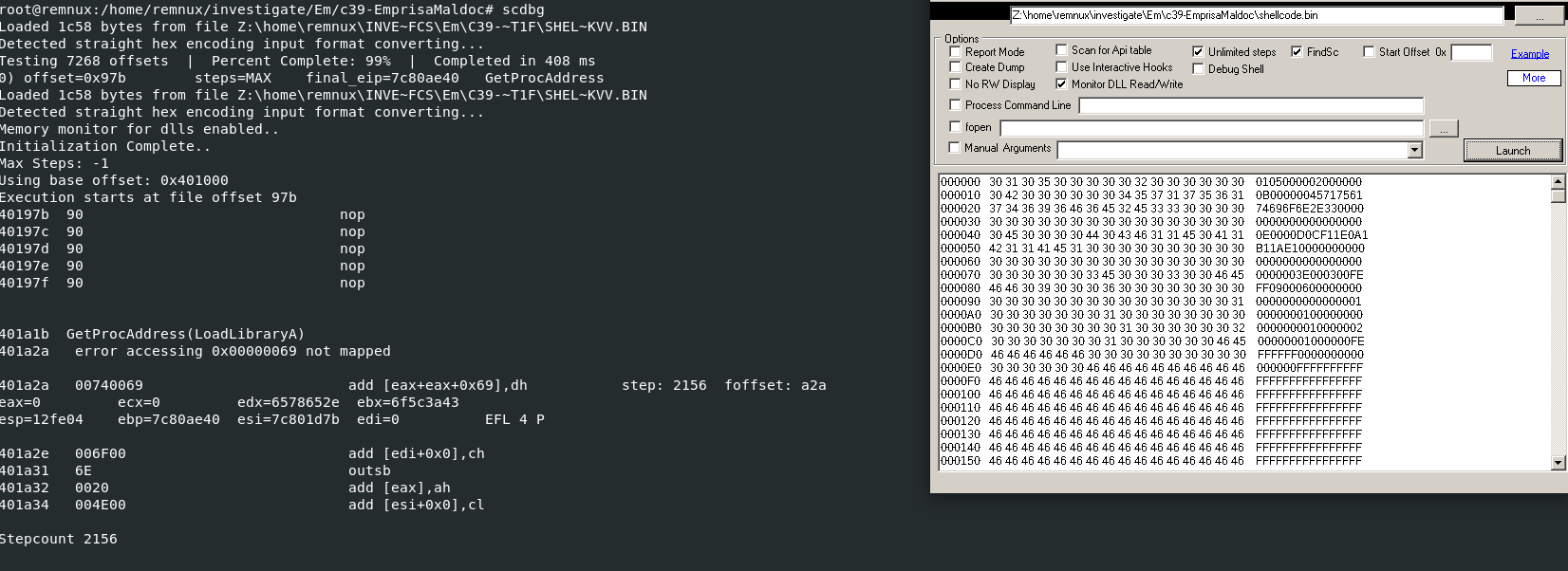Viewport: 1568px width, 571px height.
Task: Focus the Process Command Line field
Action: (1251, 105)
